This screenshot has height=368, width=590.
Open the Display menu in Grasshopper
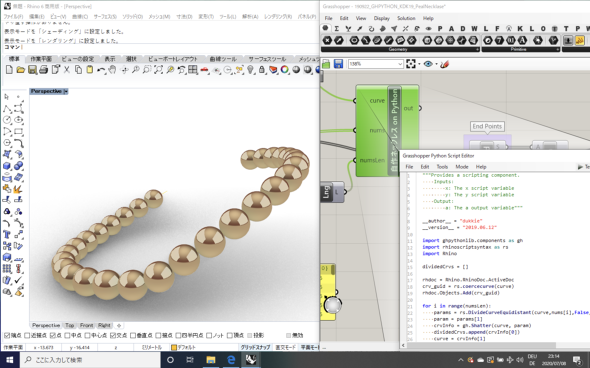click(382, 18)
